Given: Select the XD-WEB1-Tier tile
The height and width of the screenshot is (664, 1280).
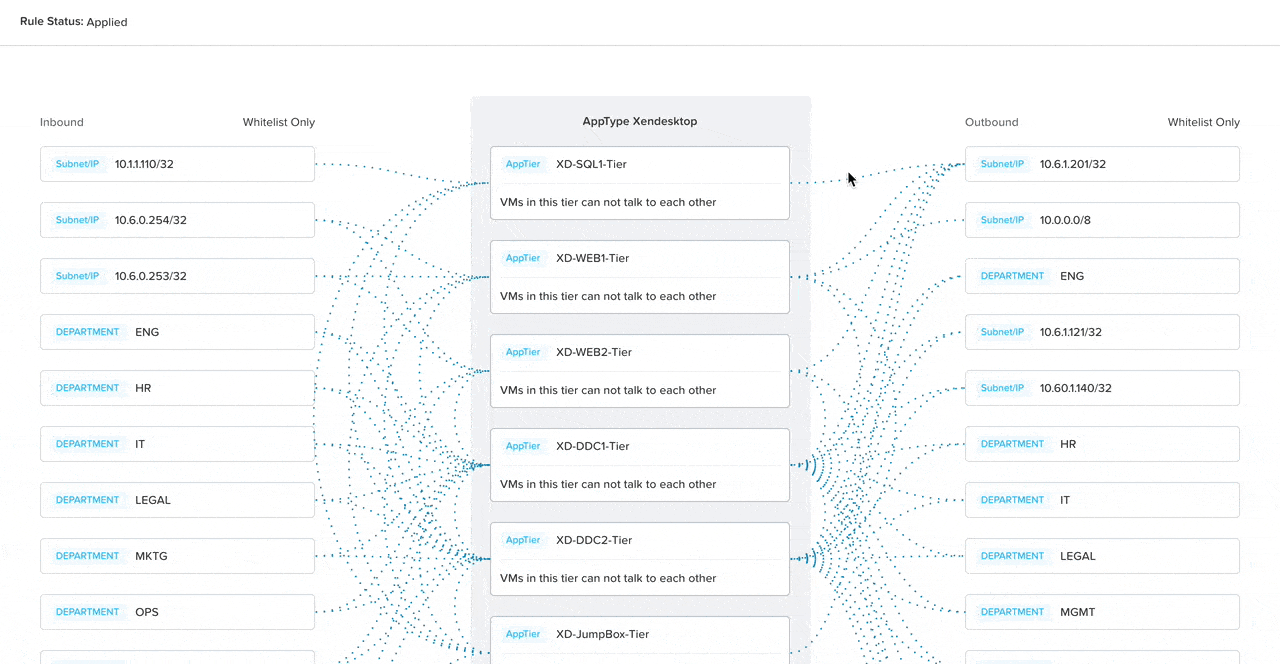Looking at the screenshot, I should (x=640, y=277).
